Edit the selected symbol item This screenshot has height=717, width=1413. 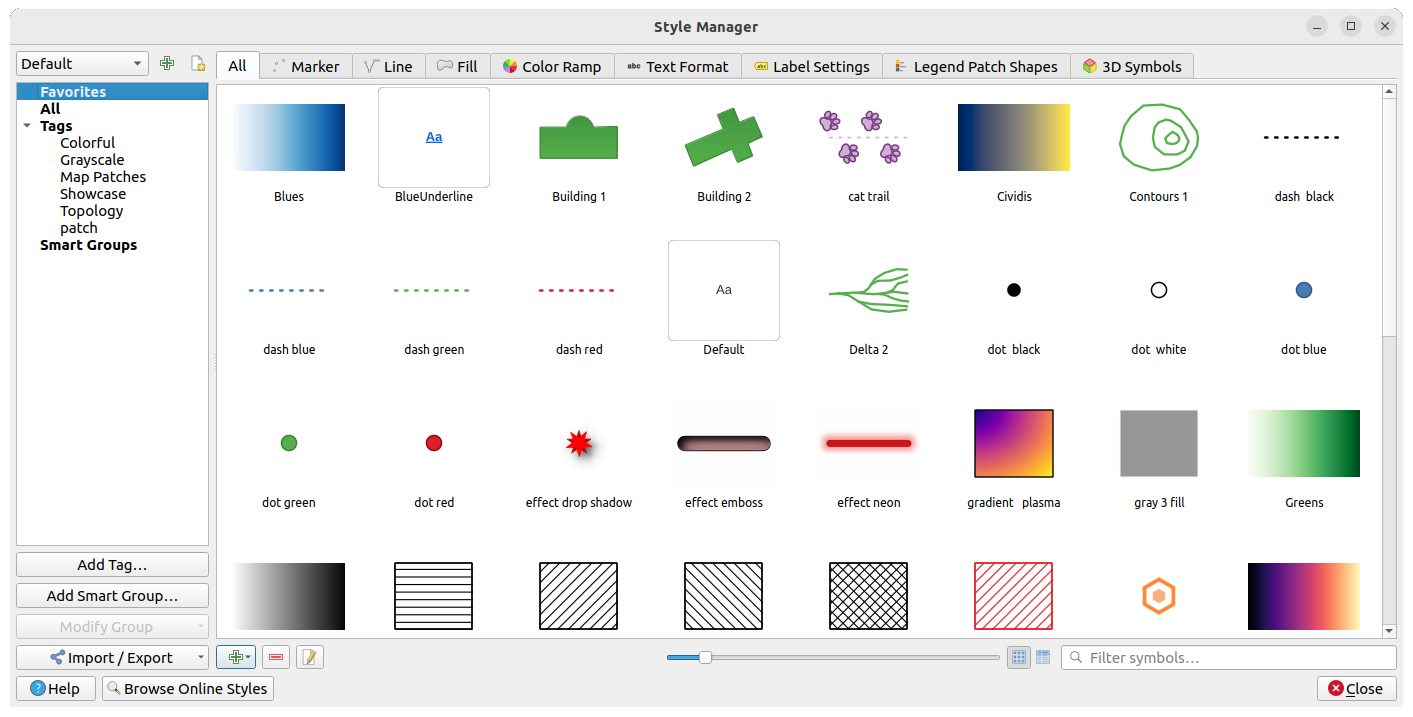click(309, 657)
